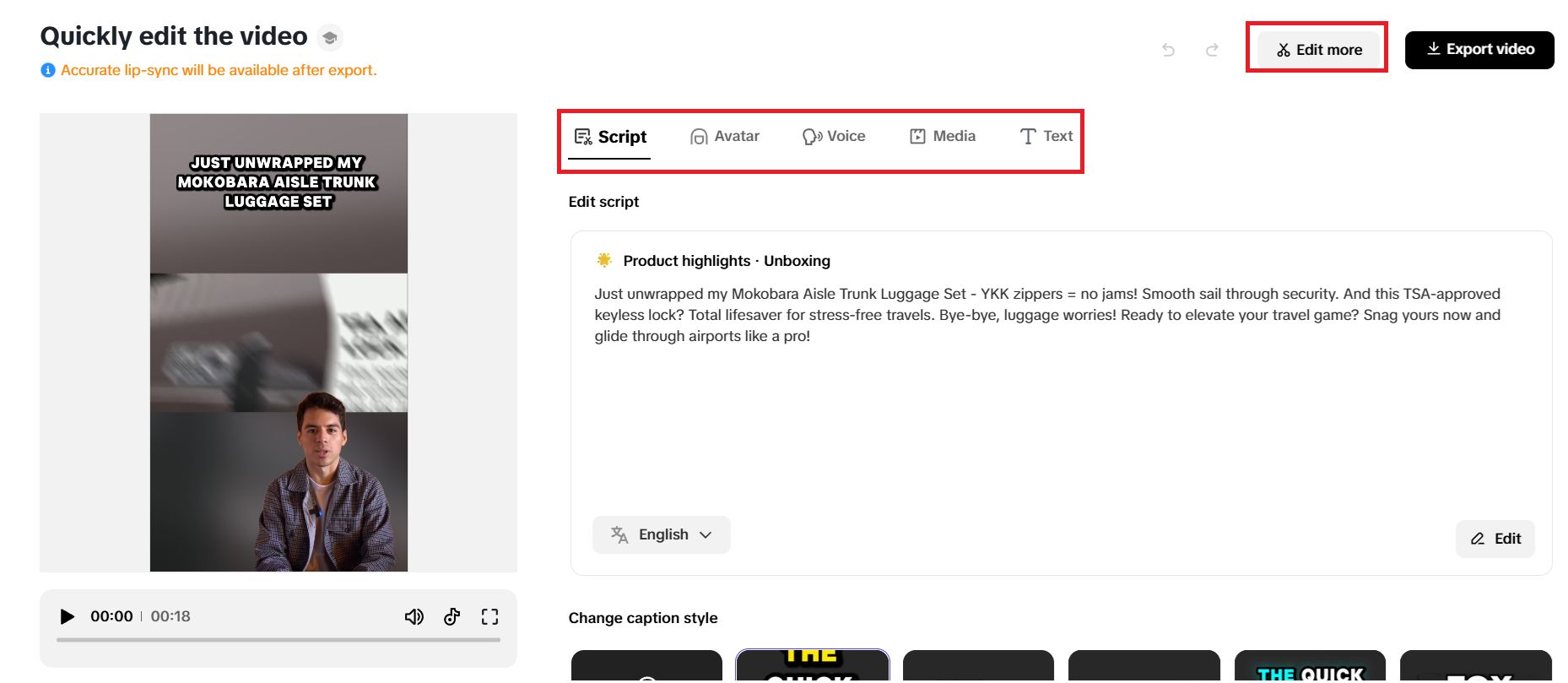
Task: Switch to the Voice tab
Action: coord(834,137)
